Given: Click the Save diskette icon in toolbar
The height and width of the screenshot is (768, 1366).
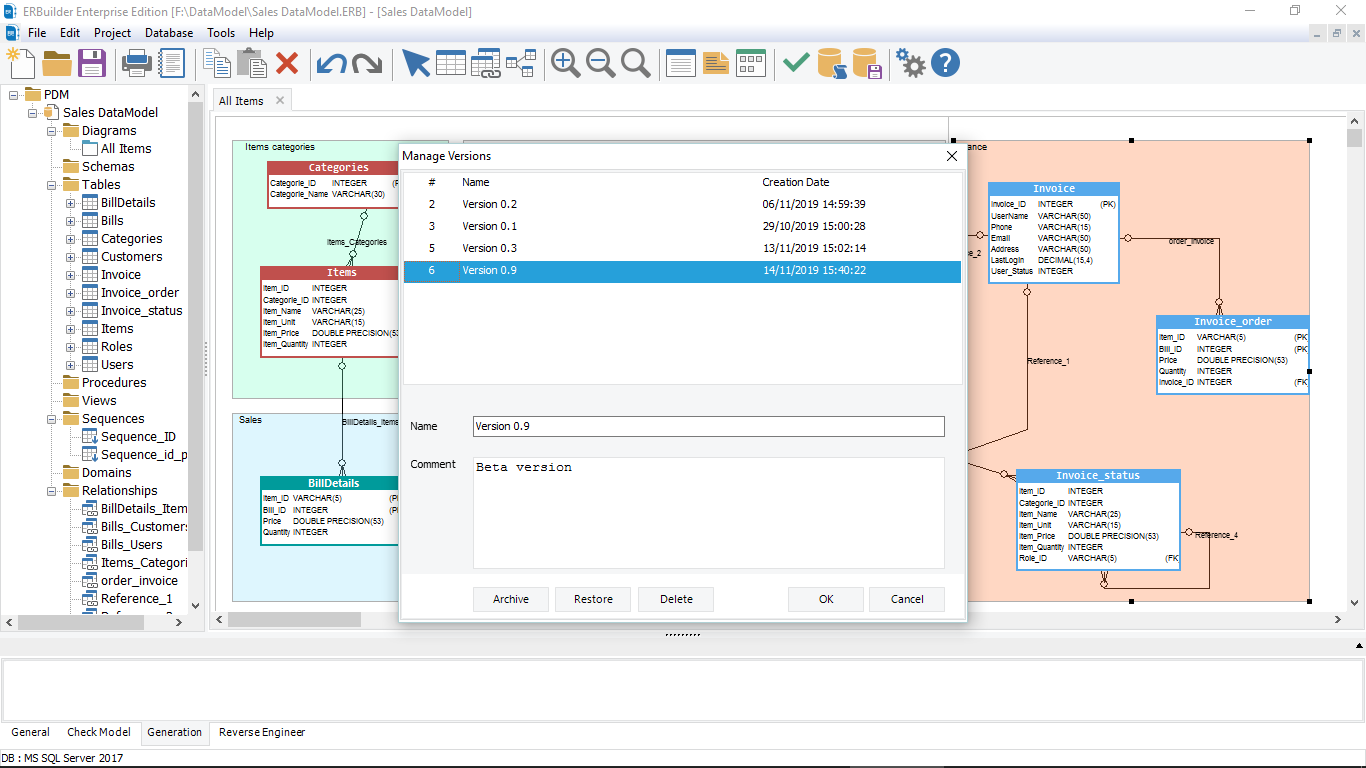Looking at the screenshot, I should (92, 63).
